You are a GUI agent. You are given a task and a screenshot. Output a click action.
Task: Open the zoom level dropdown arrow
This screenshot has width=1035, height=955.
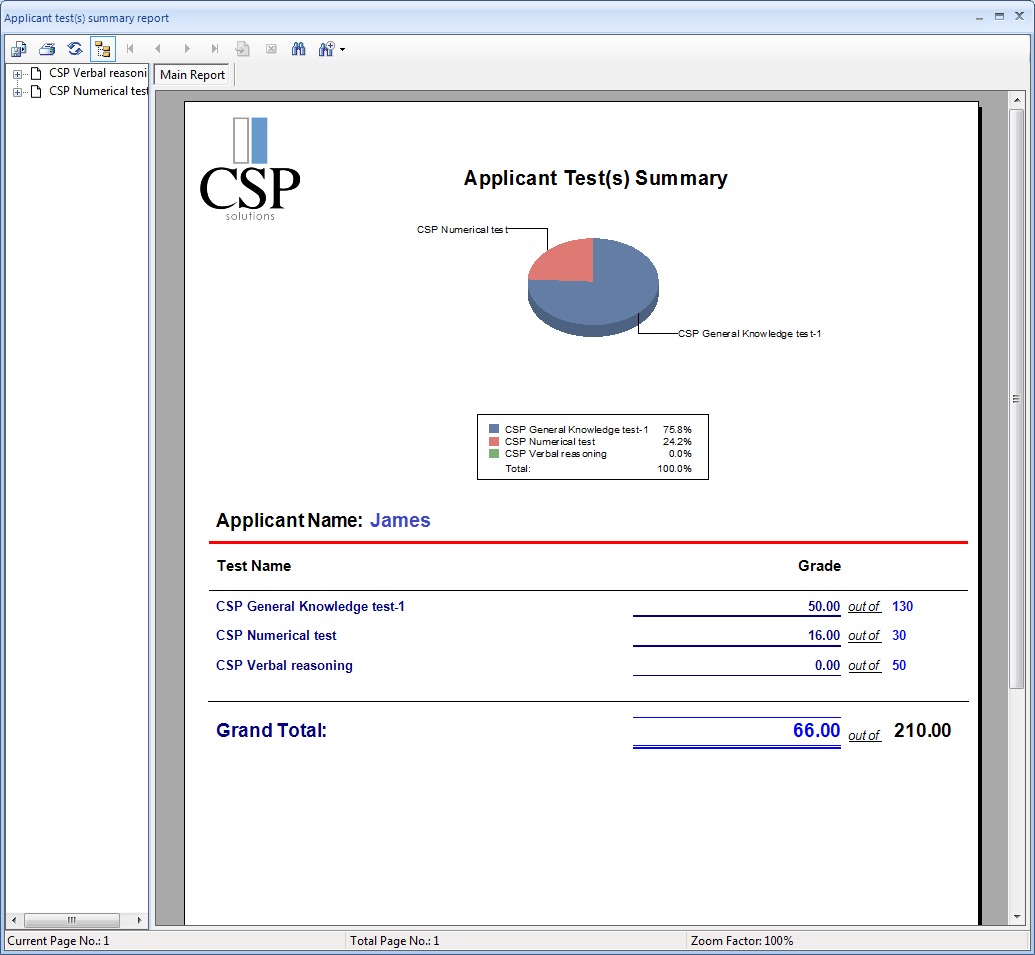pyautogui.click(x=344, y=48)
